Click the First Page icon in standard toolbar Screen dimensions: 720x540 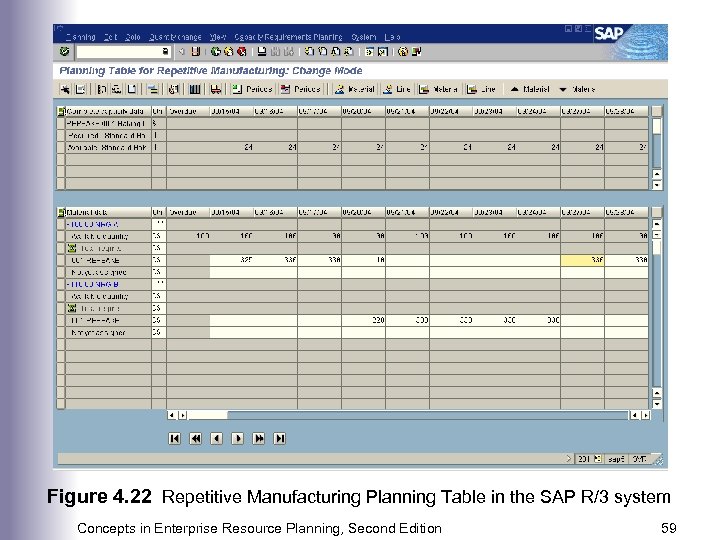(x=309, y=51)
